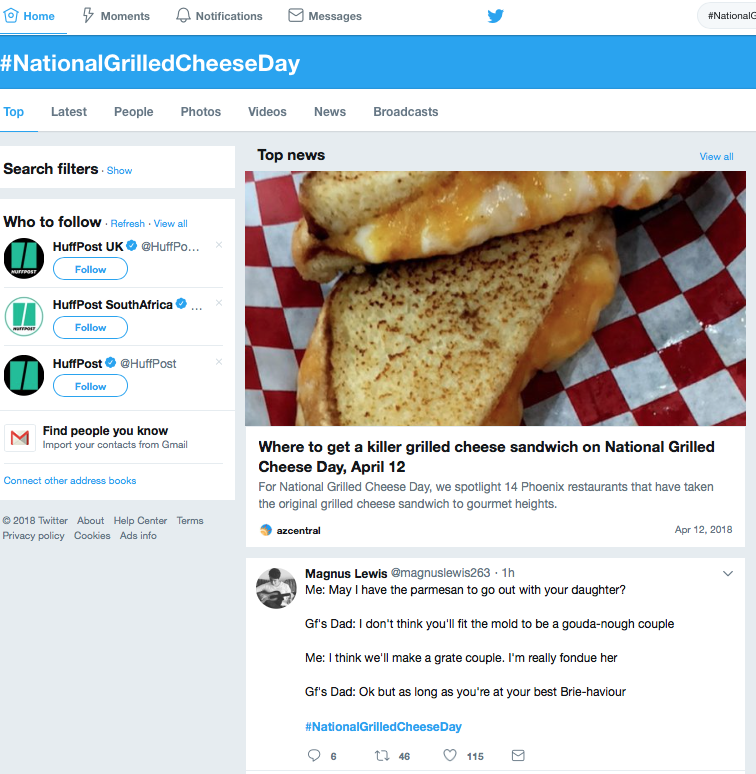Reply to Magnus Lewis tweet

[x=314, y=755]
